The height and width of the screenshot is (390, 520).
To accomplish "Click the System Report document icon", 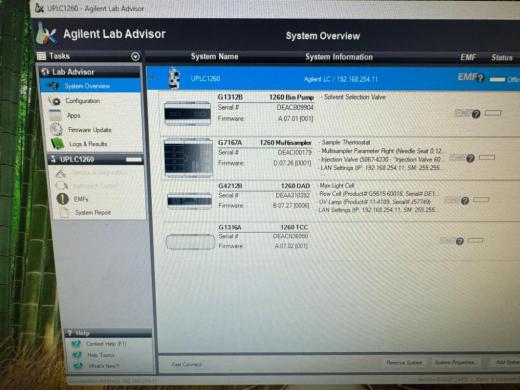I will (64, 212).
